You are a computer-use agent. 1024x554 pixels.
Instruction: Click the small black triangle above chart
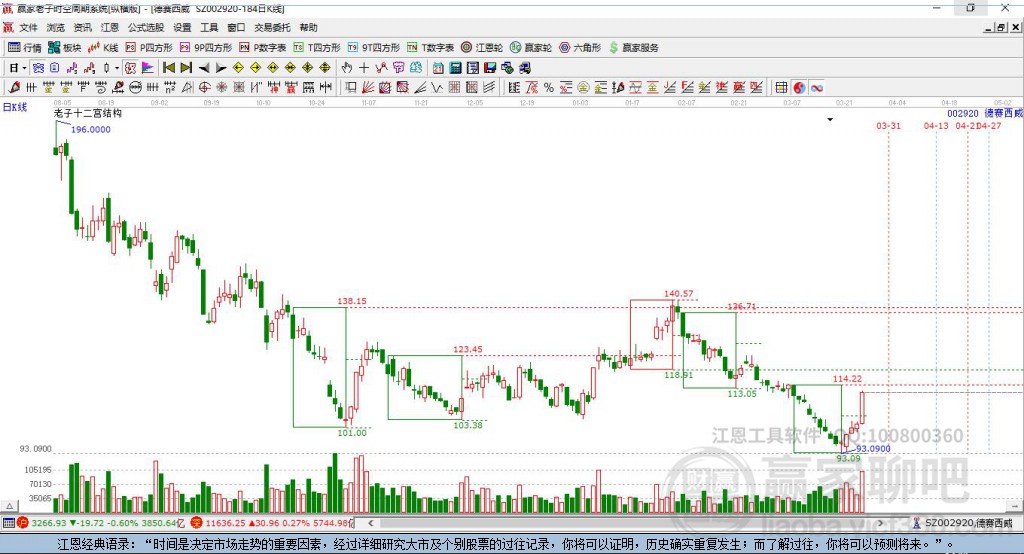(x=830, y=120)
